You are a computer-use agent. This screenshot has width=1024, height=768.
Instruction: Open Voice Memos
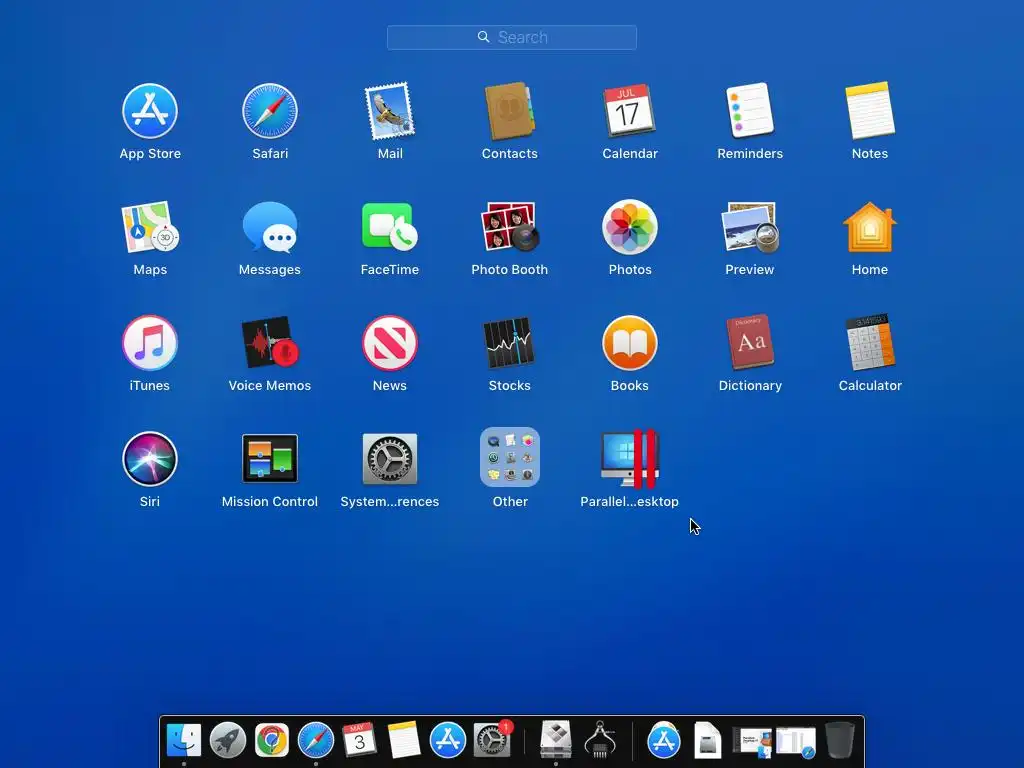click(270, 343)
